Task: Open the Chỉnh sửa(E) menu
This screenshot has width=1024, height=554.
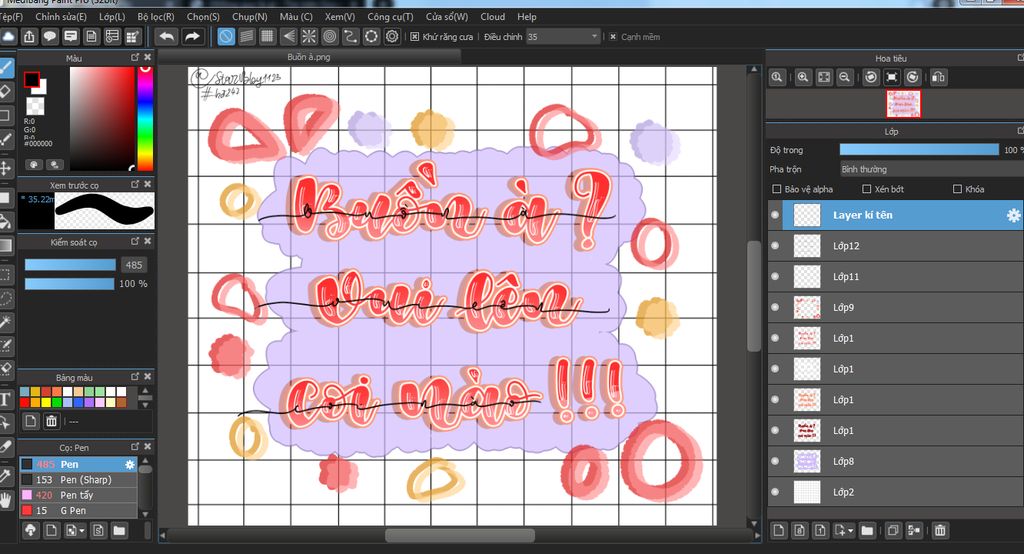Action: (x=61, y=16)
